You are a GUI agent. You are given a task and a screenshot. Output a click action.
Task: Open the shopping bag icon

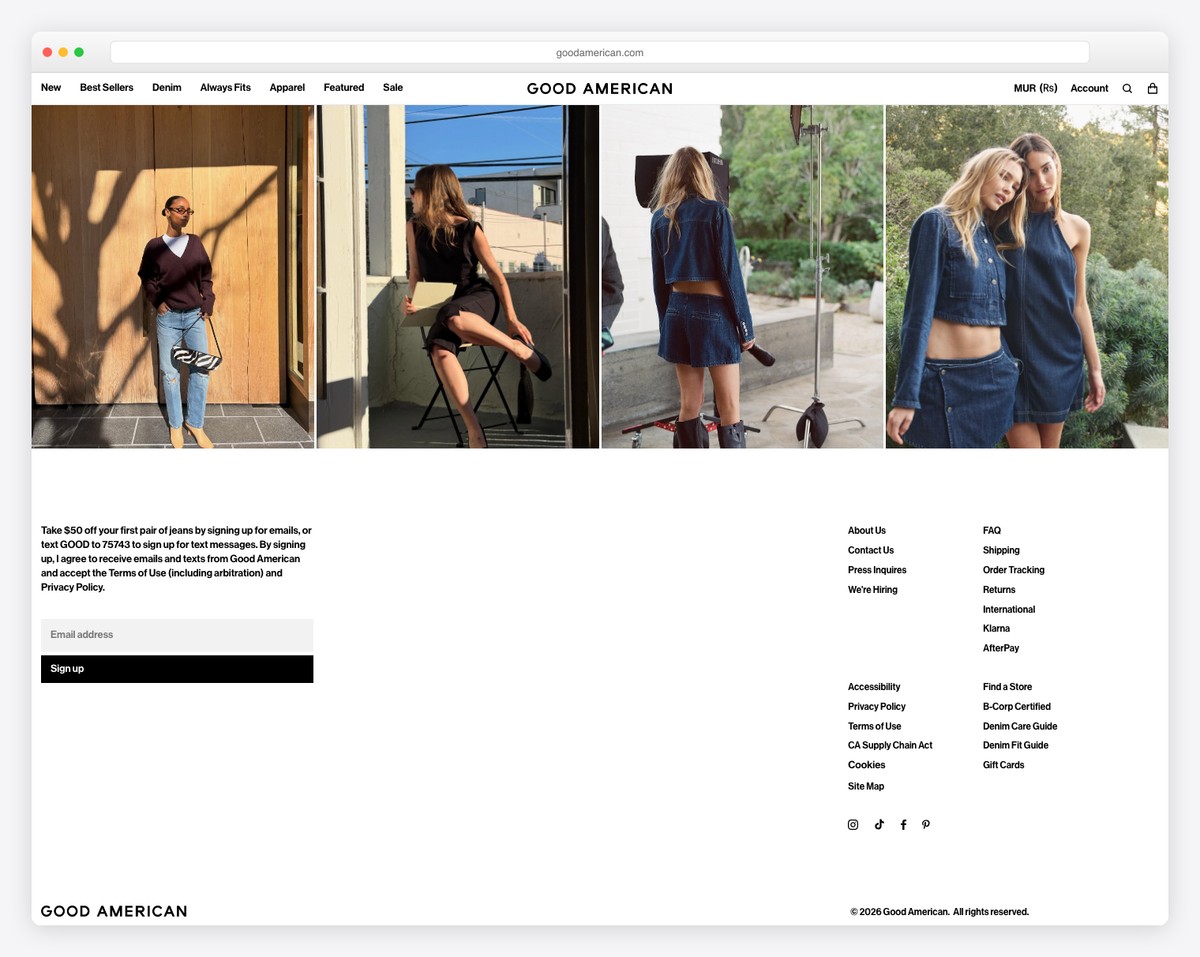1152,88
